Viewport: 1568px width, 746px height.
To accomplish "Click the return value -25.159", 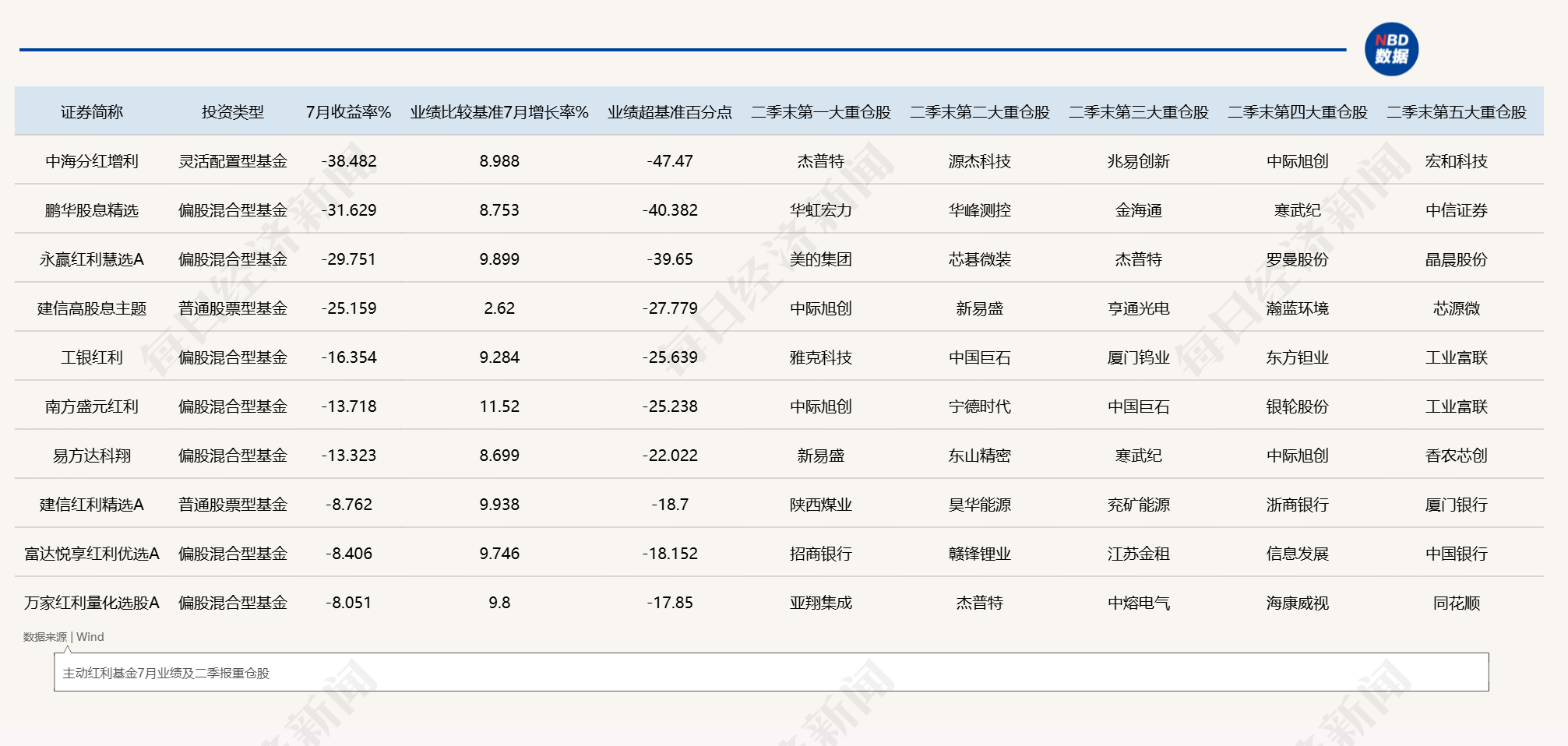I will [349, 308].
